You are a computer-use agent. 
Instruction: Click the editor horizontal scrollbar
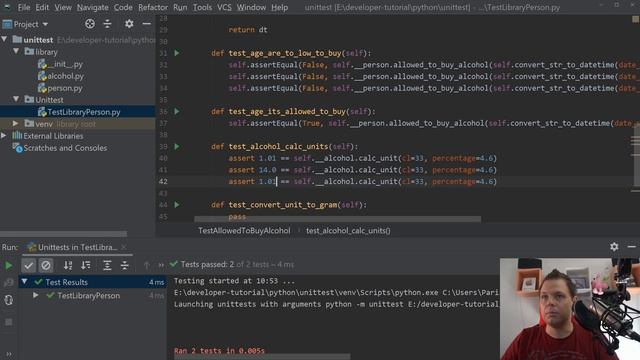(x=338, y=219)
